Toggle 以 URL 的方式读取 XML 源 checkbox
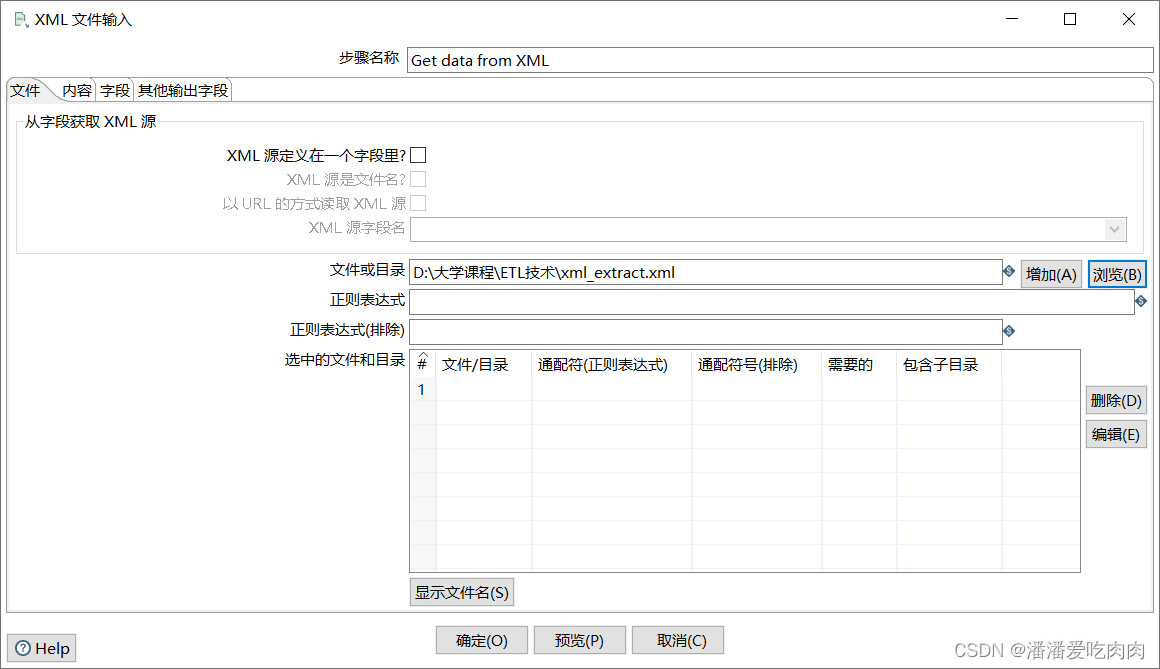This screenshot has height=669, width=1160. (418, 203)
